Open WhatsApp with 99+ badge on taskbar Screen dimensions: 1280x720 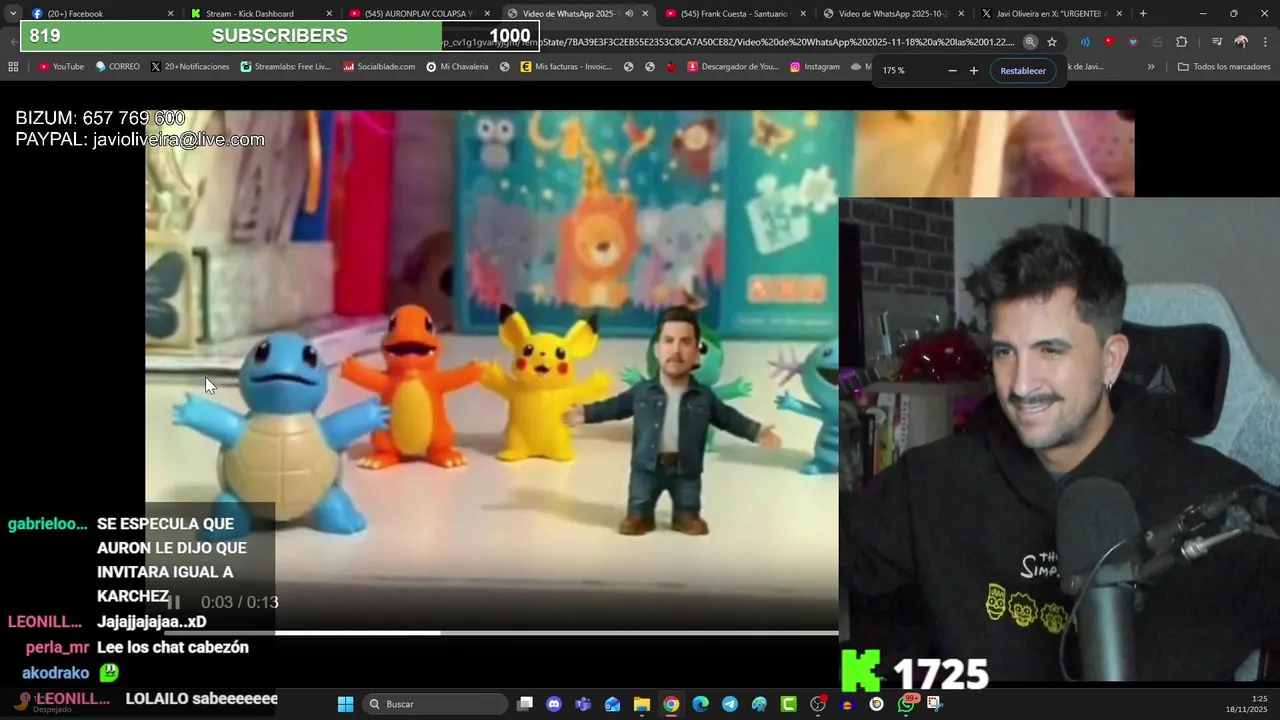coord(907,704)
